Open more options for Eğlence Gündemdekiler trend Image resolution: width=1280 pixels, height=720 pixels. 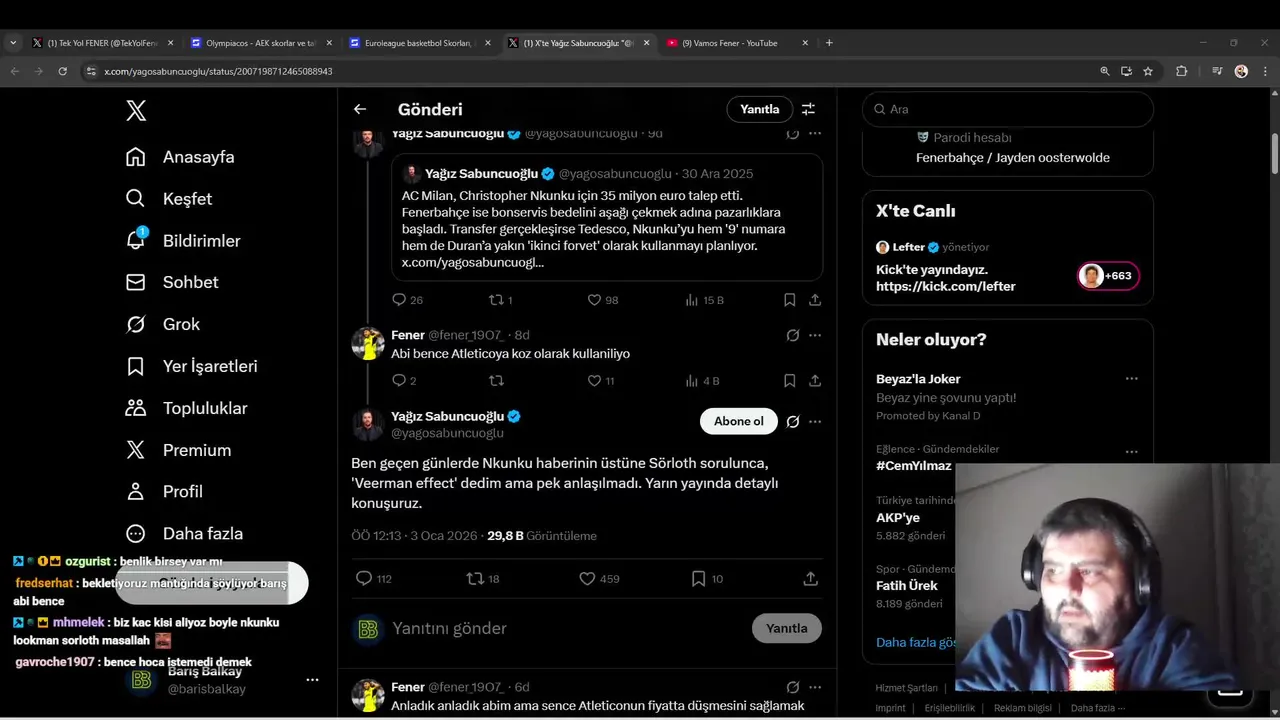click(x=1131, y=452)
